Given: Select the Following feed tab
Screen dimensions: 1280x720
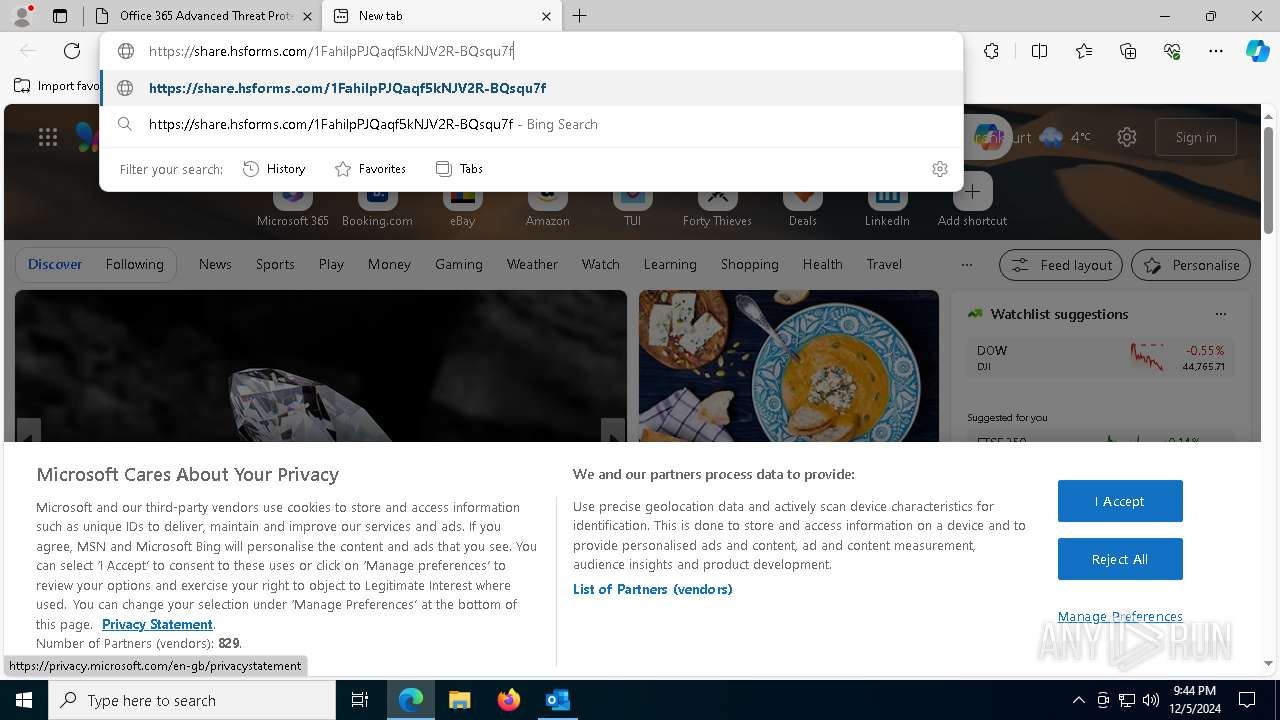Looking at the screenshot, I should (134, 264).
